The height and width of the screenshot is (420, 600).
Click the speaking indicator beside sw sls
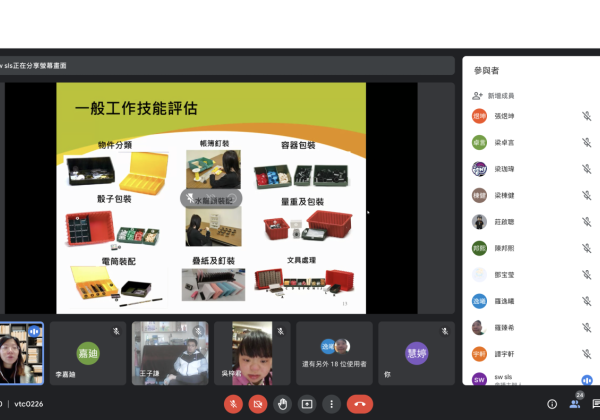pyautogui.click(x=587, y=380)
